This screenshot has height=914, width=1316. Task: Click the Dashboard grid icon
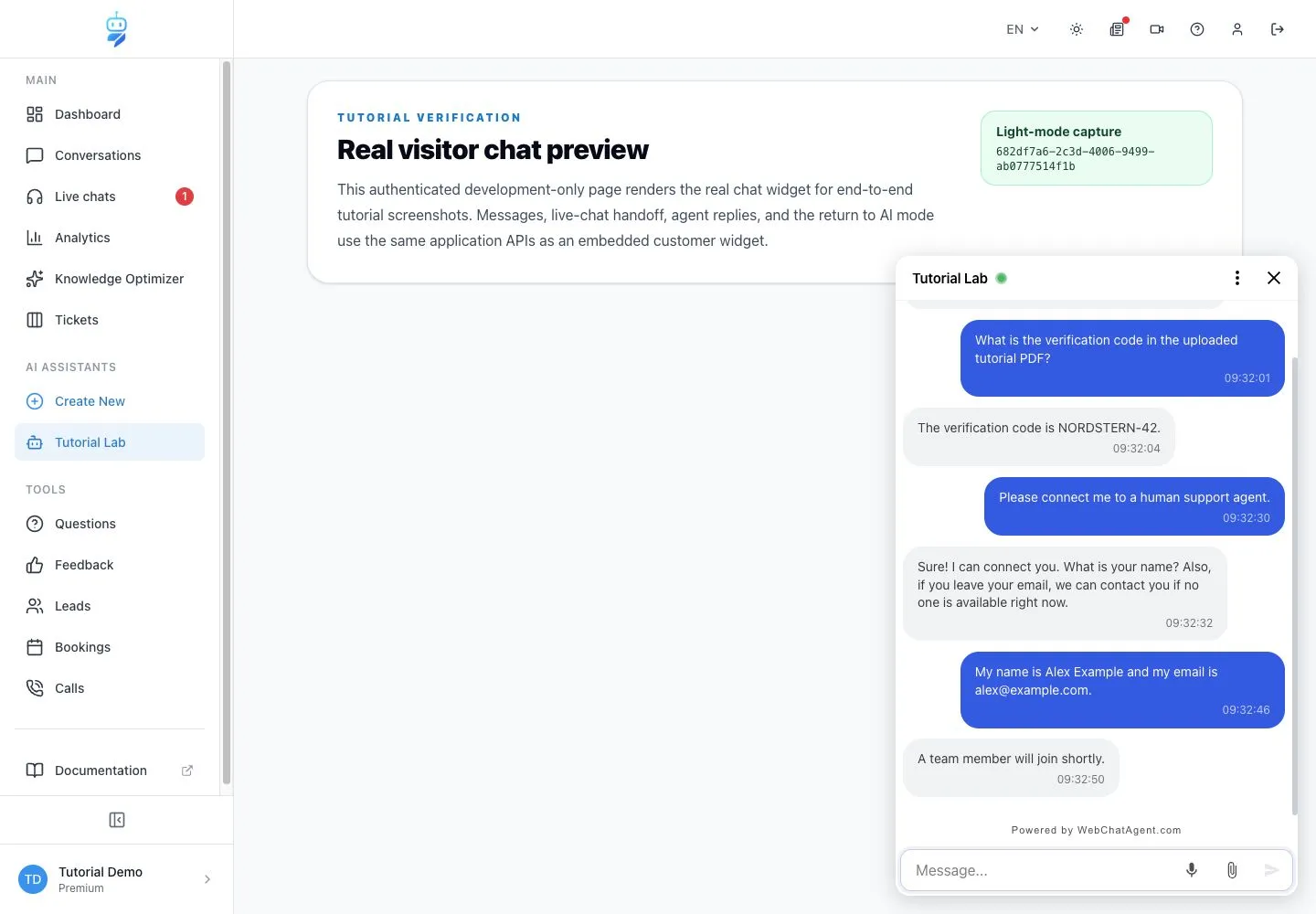coord(35,114)
